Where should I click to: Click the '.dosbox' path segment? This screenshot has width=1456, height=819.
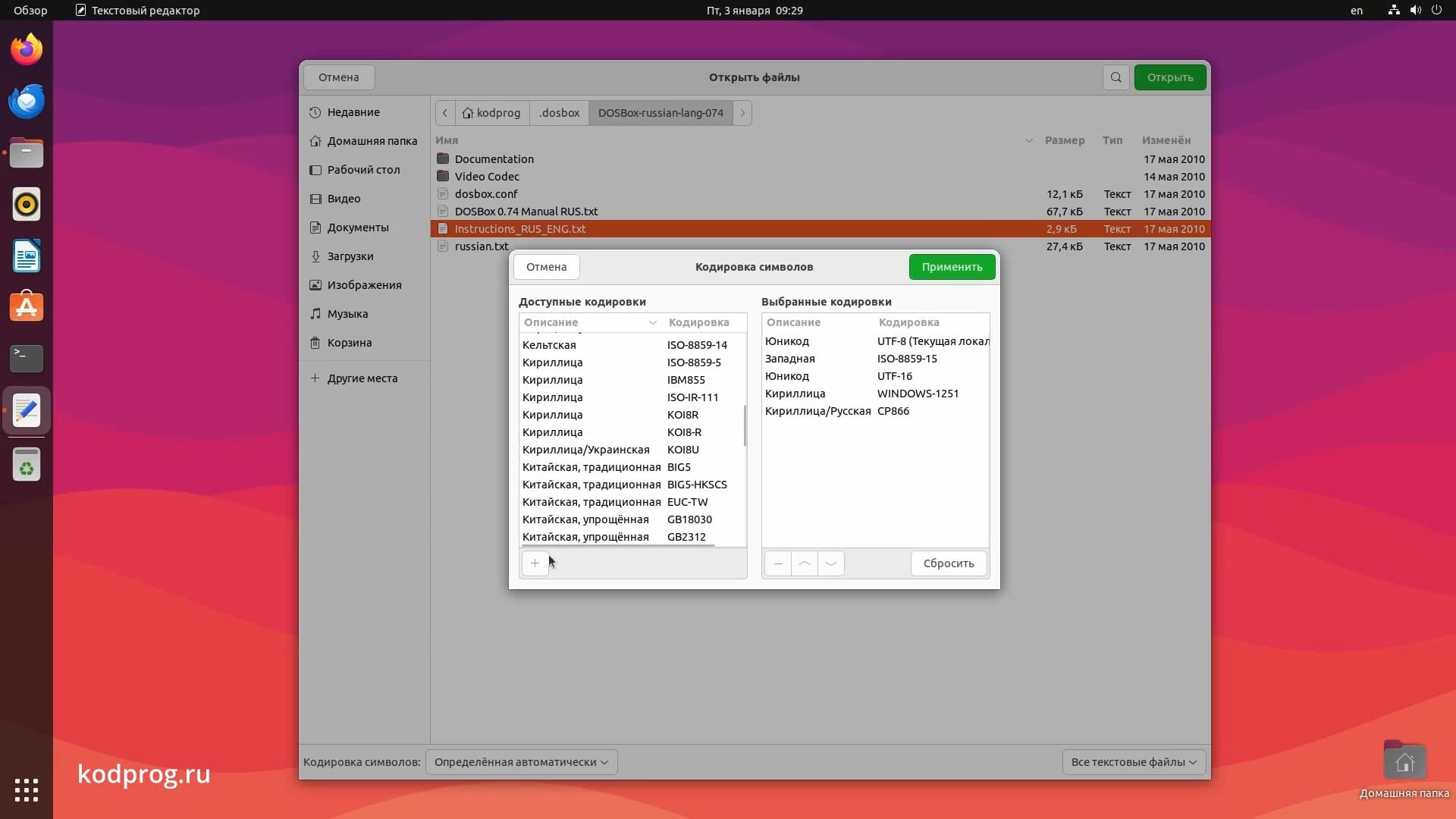pyautogui.click(x=560, y=113)
